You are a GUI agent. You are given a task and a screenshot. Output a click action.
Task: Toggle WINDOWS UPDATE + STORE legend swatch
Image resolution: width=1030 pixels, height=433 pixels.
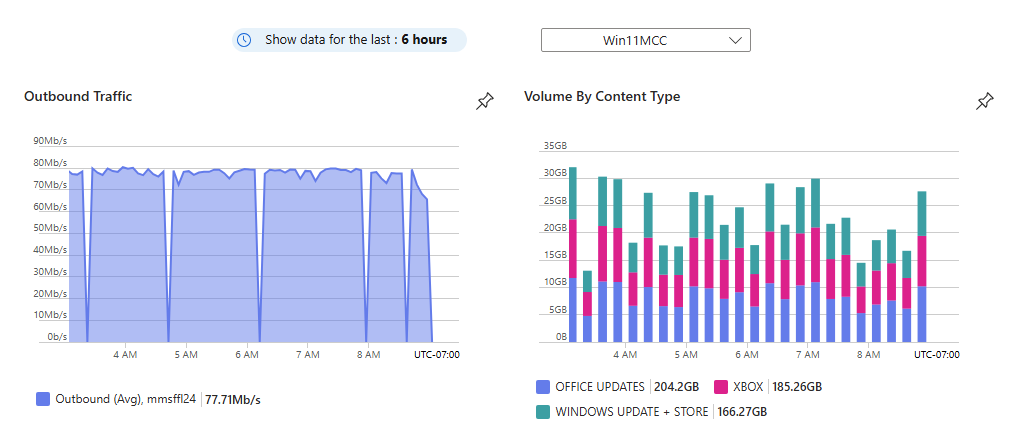(x=543, y=411)
